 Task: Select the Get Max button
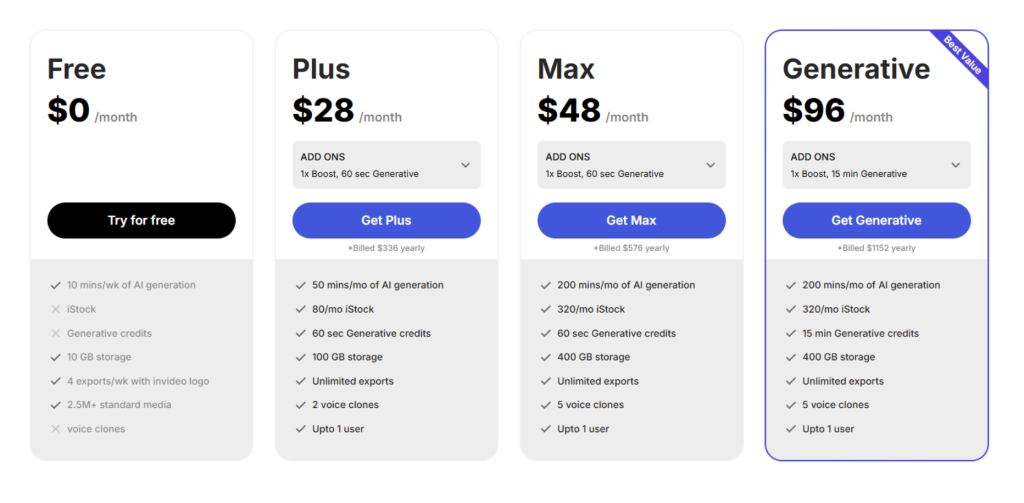(632, 220)
